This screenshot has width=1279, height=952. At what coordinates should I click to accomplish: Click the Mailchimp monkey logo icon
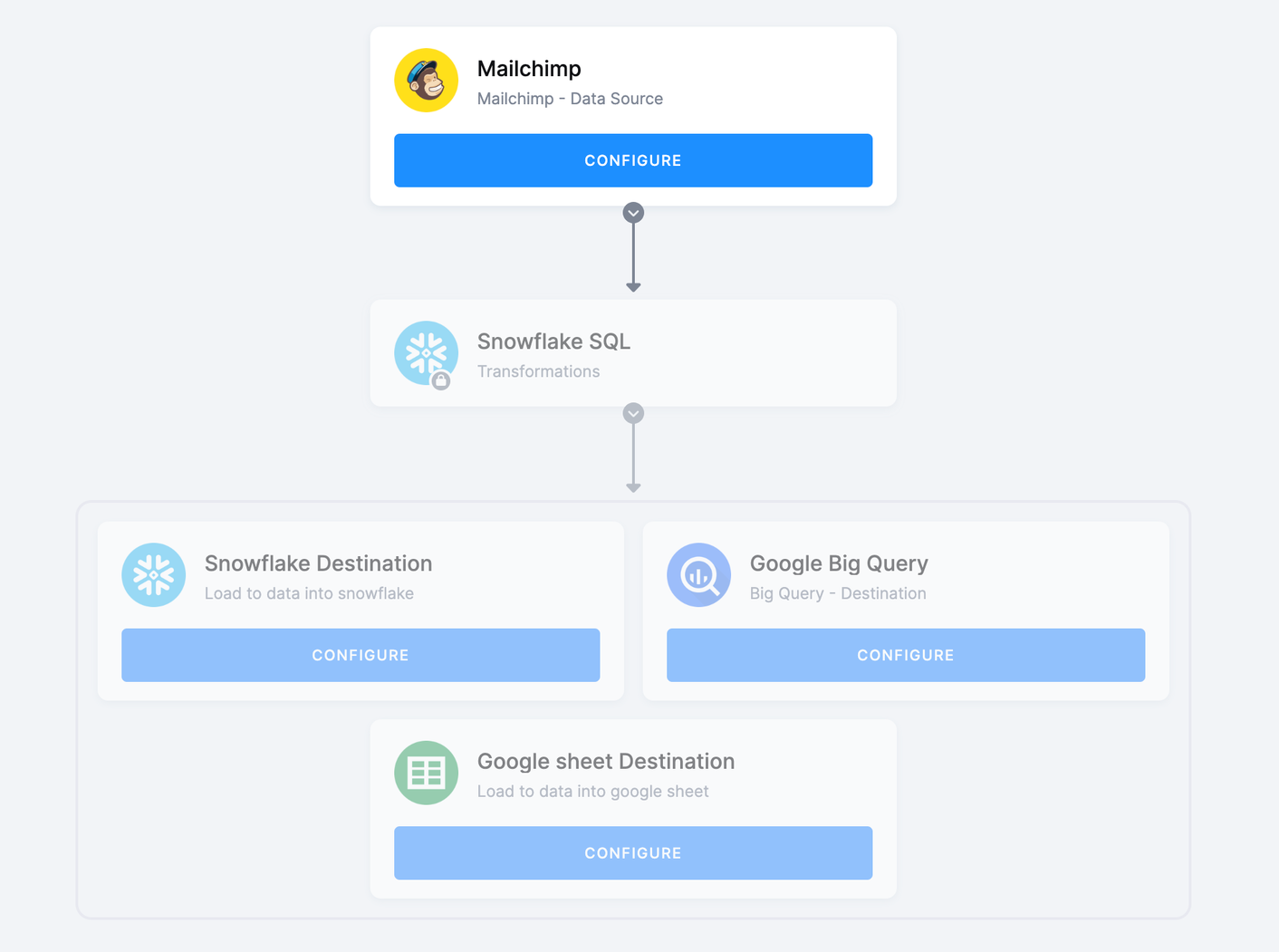coord(426,81)
